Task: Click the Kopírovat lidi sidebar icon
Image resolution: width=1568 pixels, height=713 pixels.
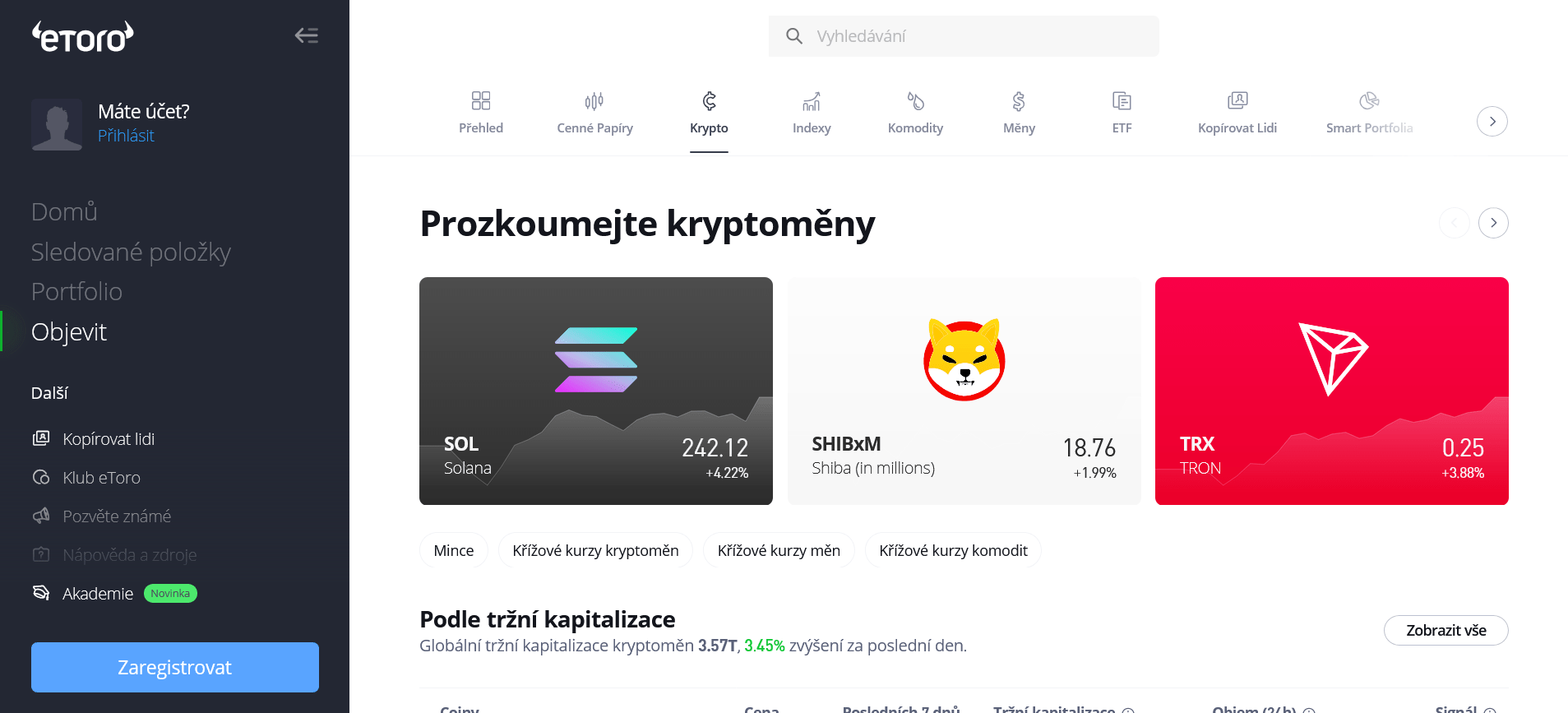Action: [x=41, y=438]
